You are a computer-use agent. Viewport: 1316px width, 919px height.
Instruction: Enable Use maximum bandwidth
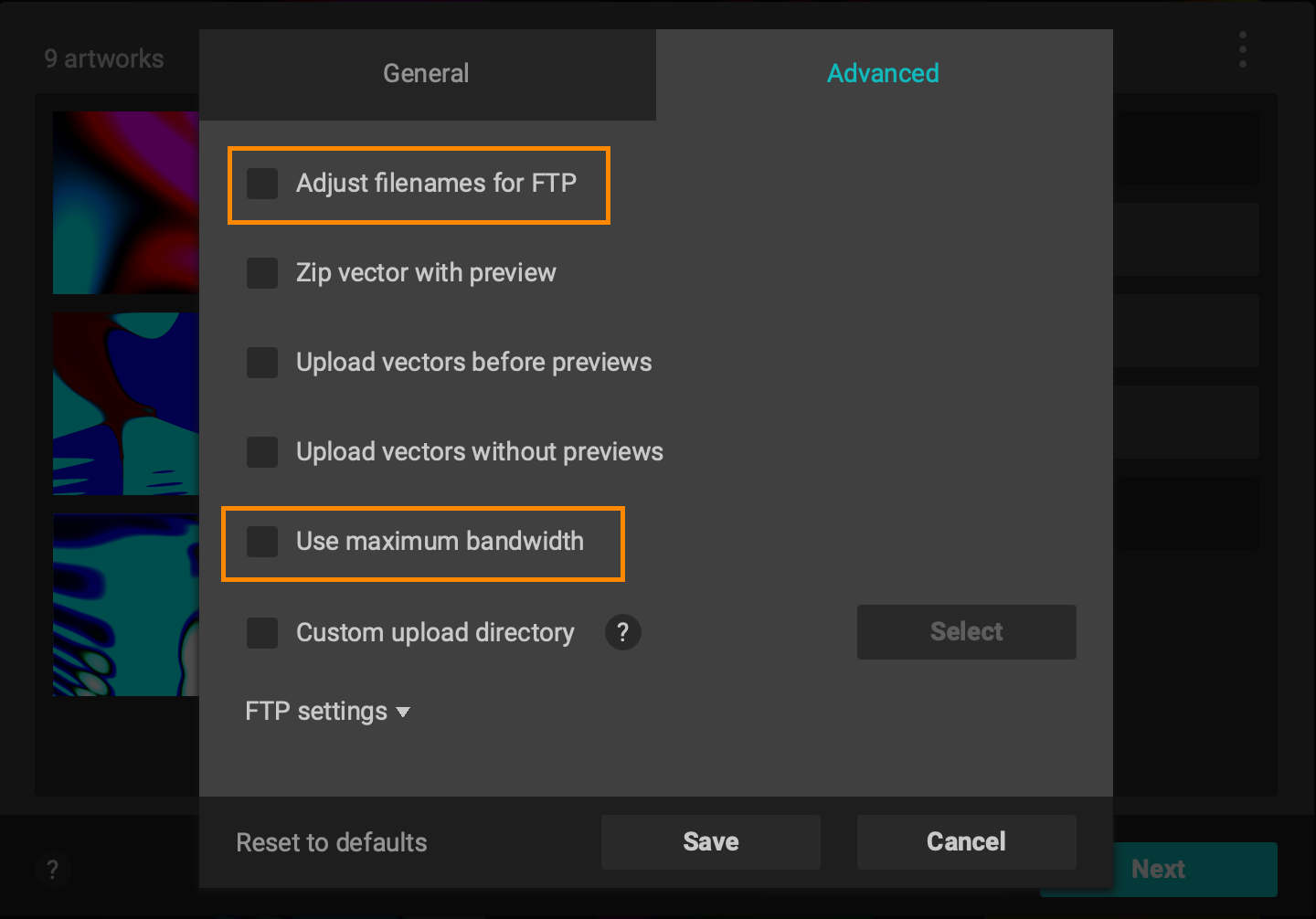[x=262, y=541]
